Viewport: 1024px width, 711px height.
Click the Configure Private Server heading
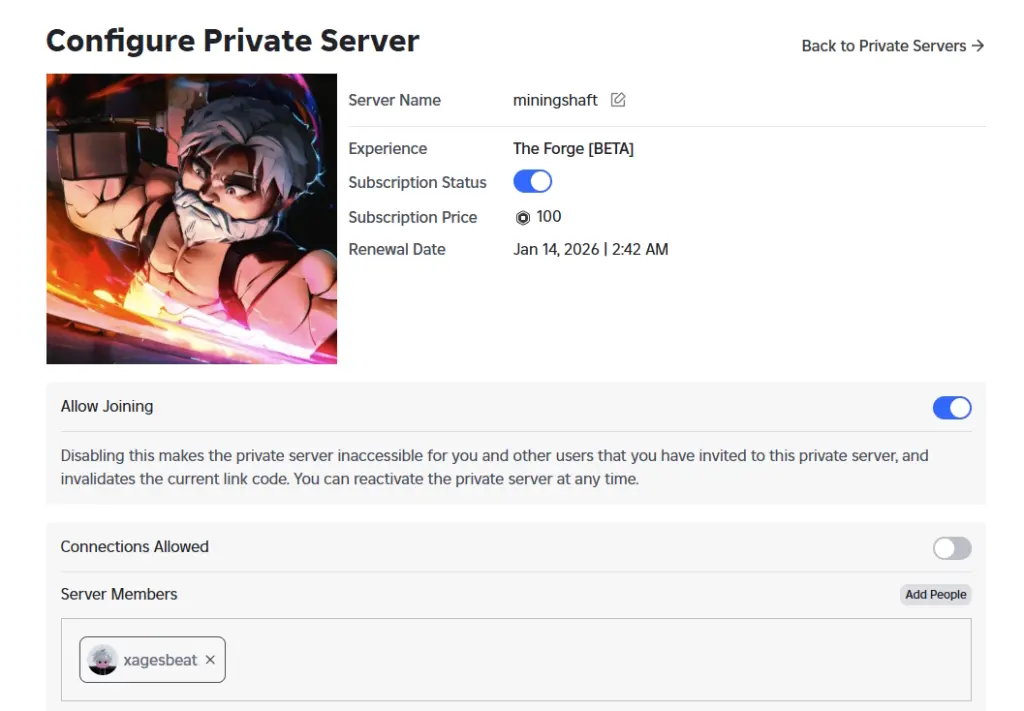(232, 40)
